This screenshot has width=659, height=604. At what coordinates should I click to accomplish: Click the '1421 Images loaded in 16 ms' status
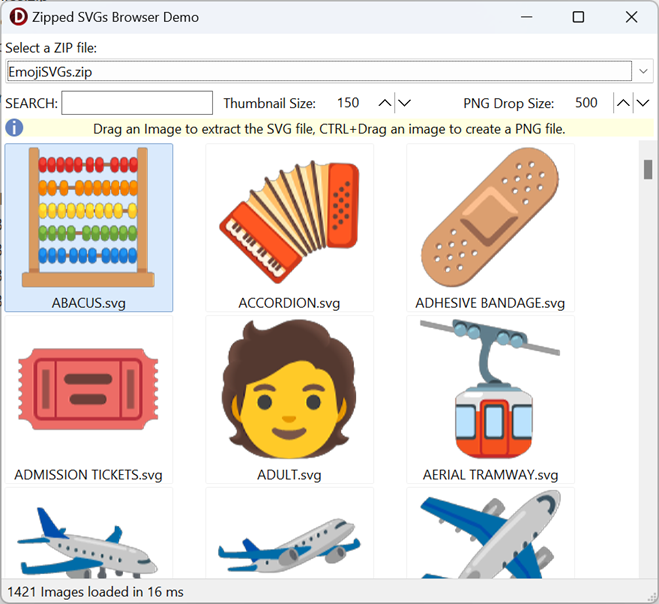[x=95, y=592]
